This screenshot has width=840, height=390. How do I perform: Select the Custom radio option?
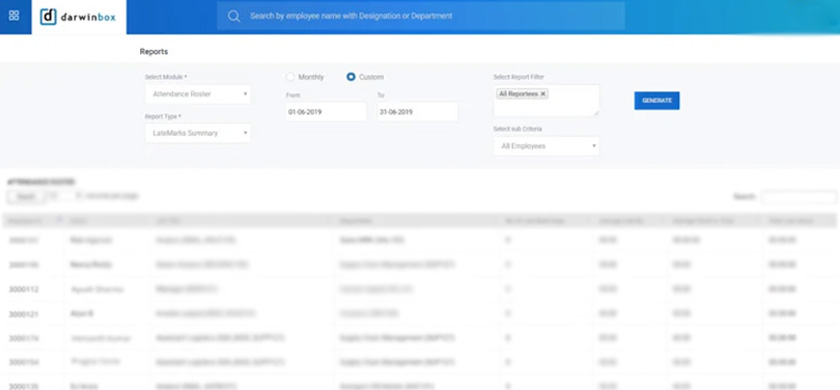coord(351,77)
